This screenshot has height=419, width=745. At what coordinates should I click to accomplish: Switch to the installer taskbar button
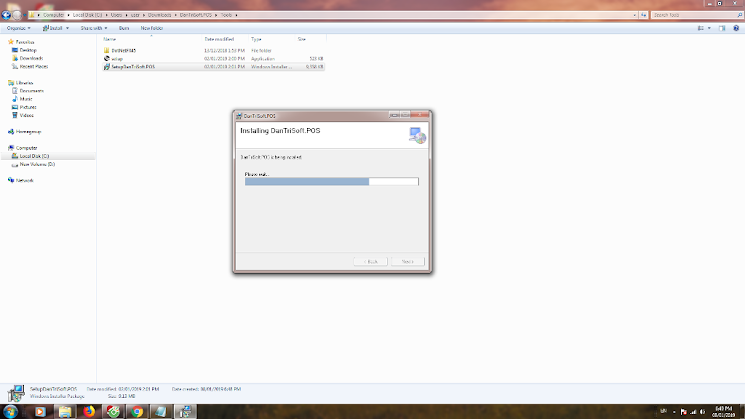pyautogui.click(x=185, y=411)
